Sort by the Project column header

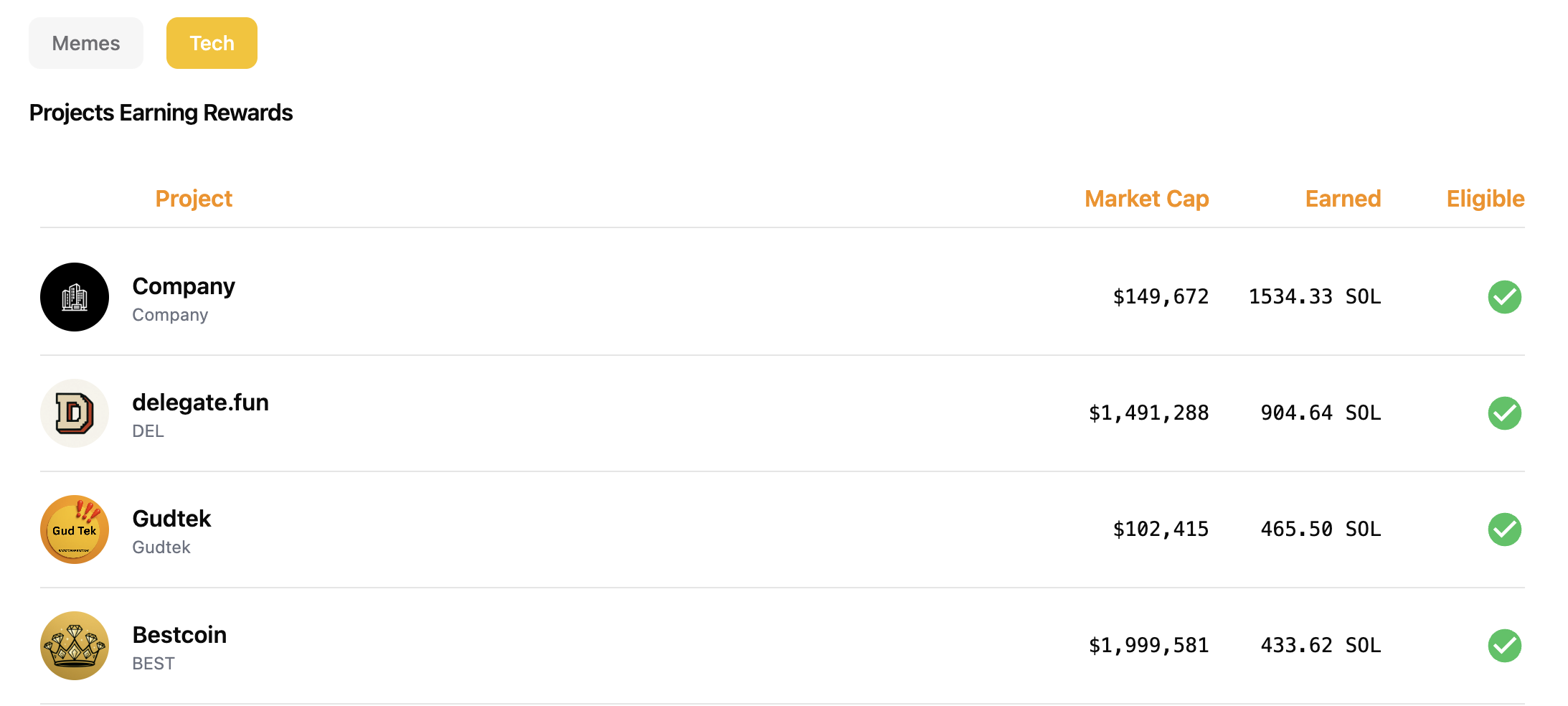point(194,199)
